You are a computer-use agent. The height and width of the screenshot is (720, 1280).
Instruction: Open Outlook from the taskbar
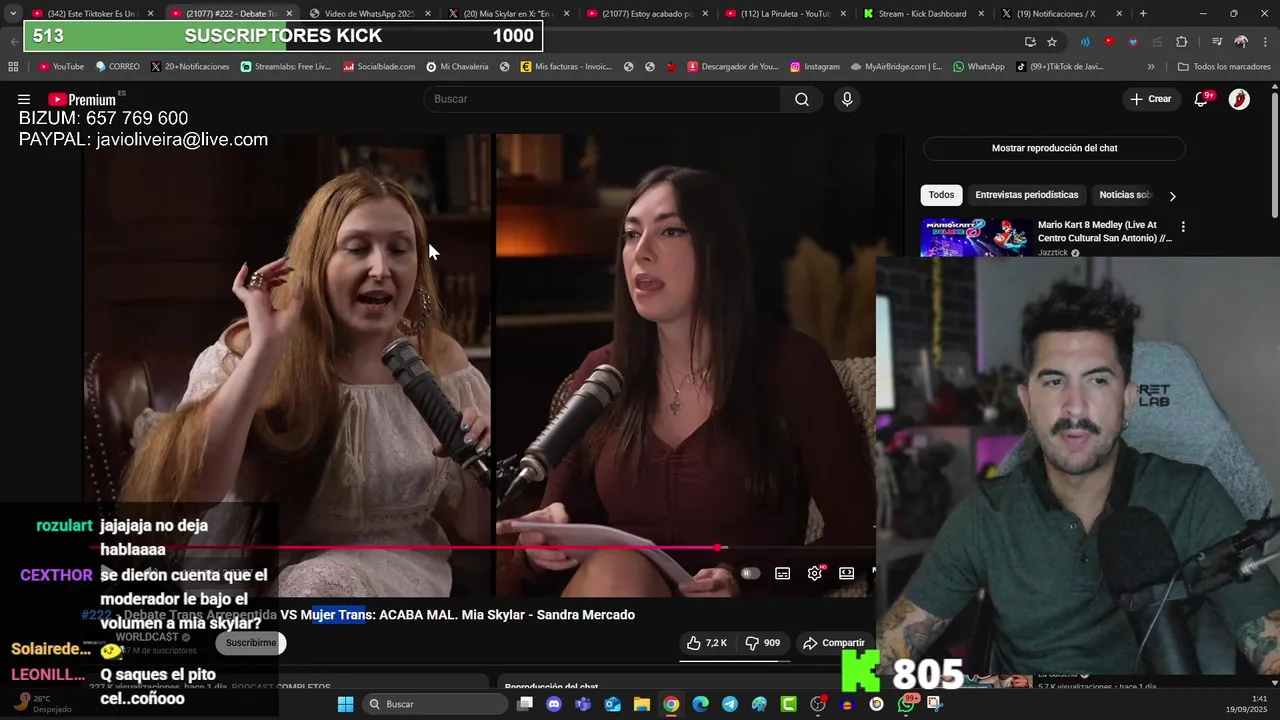(612, 704)
